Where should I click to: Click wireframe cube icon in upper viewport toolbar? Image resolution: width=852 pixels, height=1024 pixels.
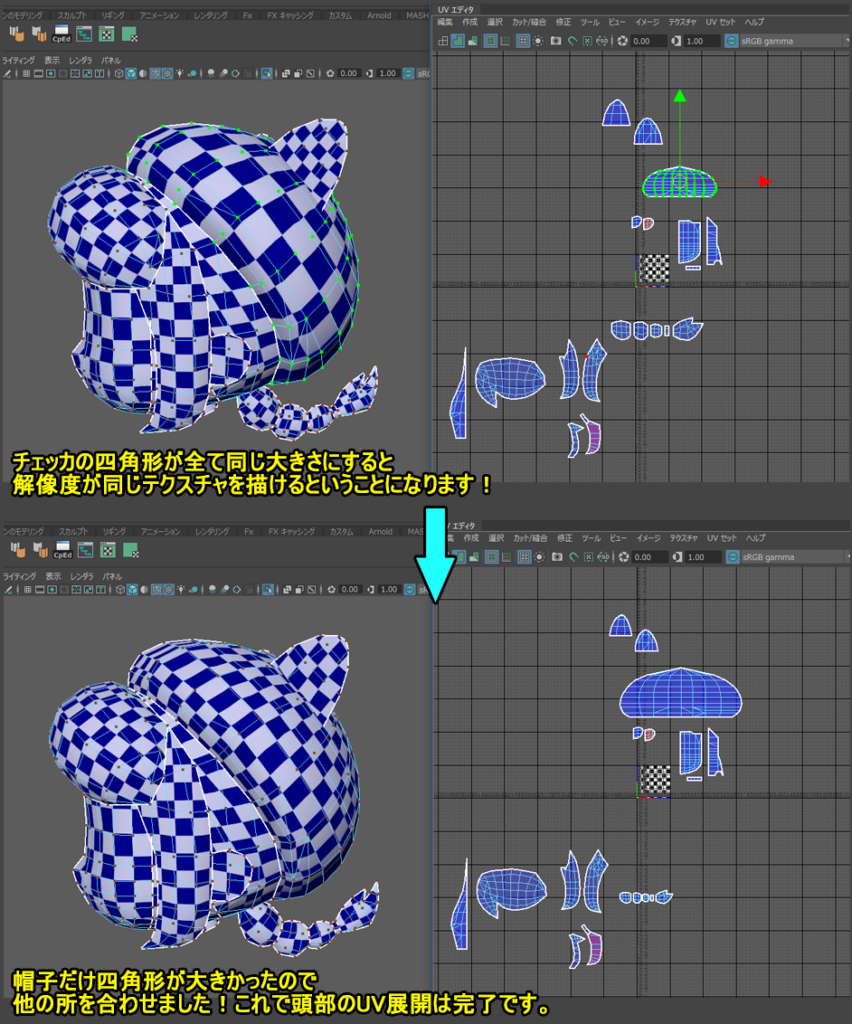[x=119, y=74]
